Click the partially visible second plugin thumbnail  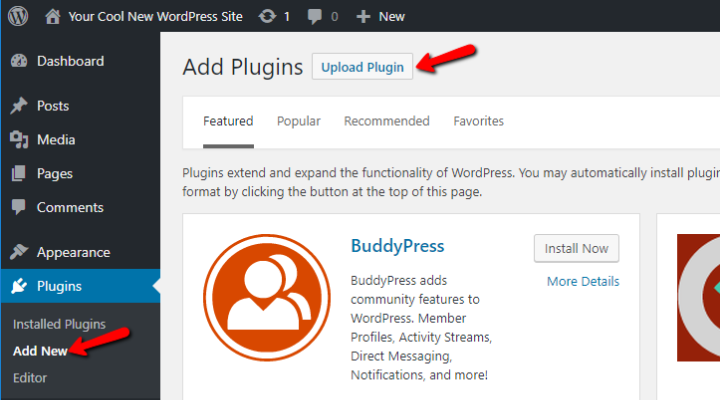698,298
